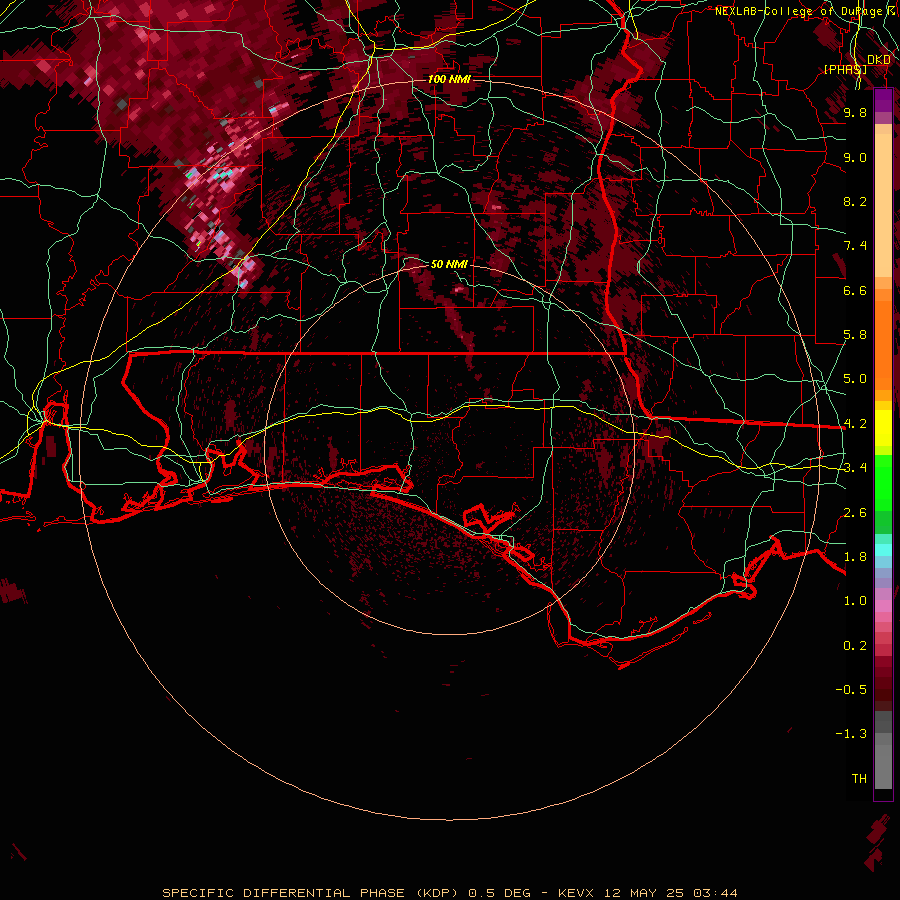Click the 0.5 DEG elevation text
This screenshot has height=900, width=900.
coord(499,893)
